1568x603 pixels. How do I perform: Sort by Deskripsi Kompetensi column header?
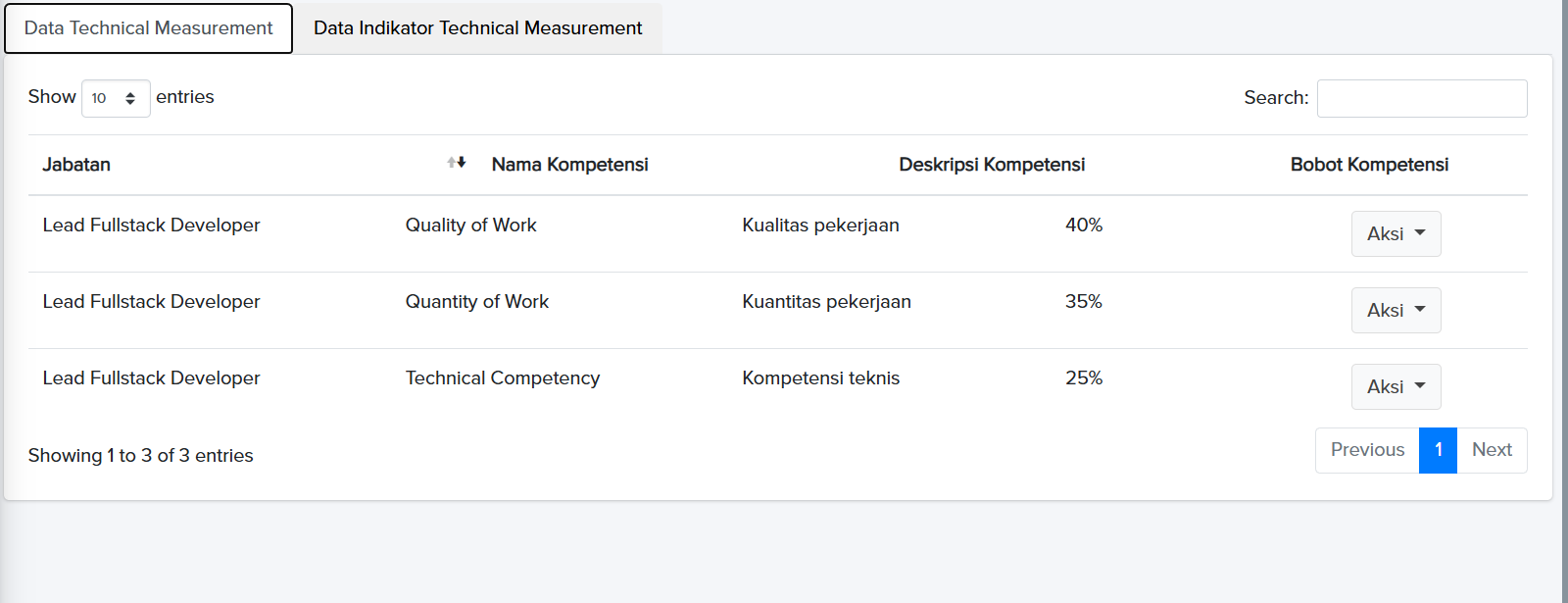pyautogui.click(x=992, y=165)
